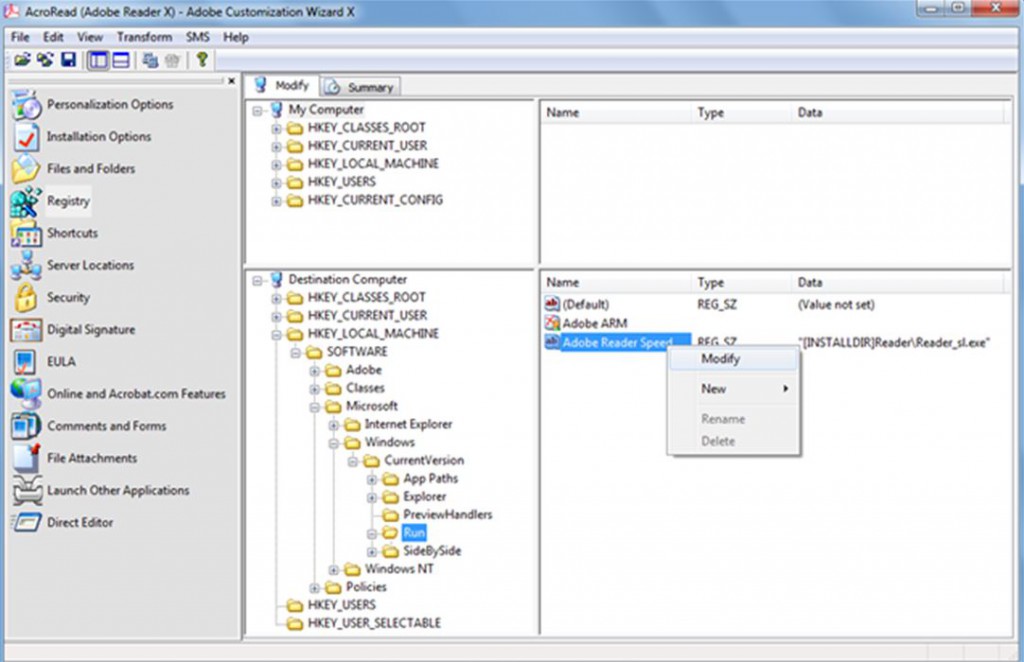Expand the Windows NT registry key
Image resolution: width=1024 pixels, height=662 pixels.
point(334,570)
